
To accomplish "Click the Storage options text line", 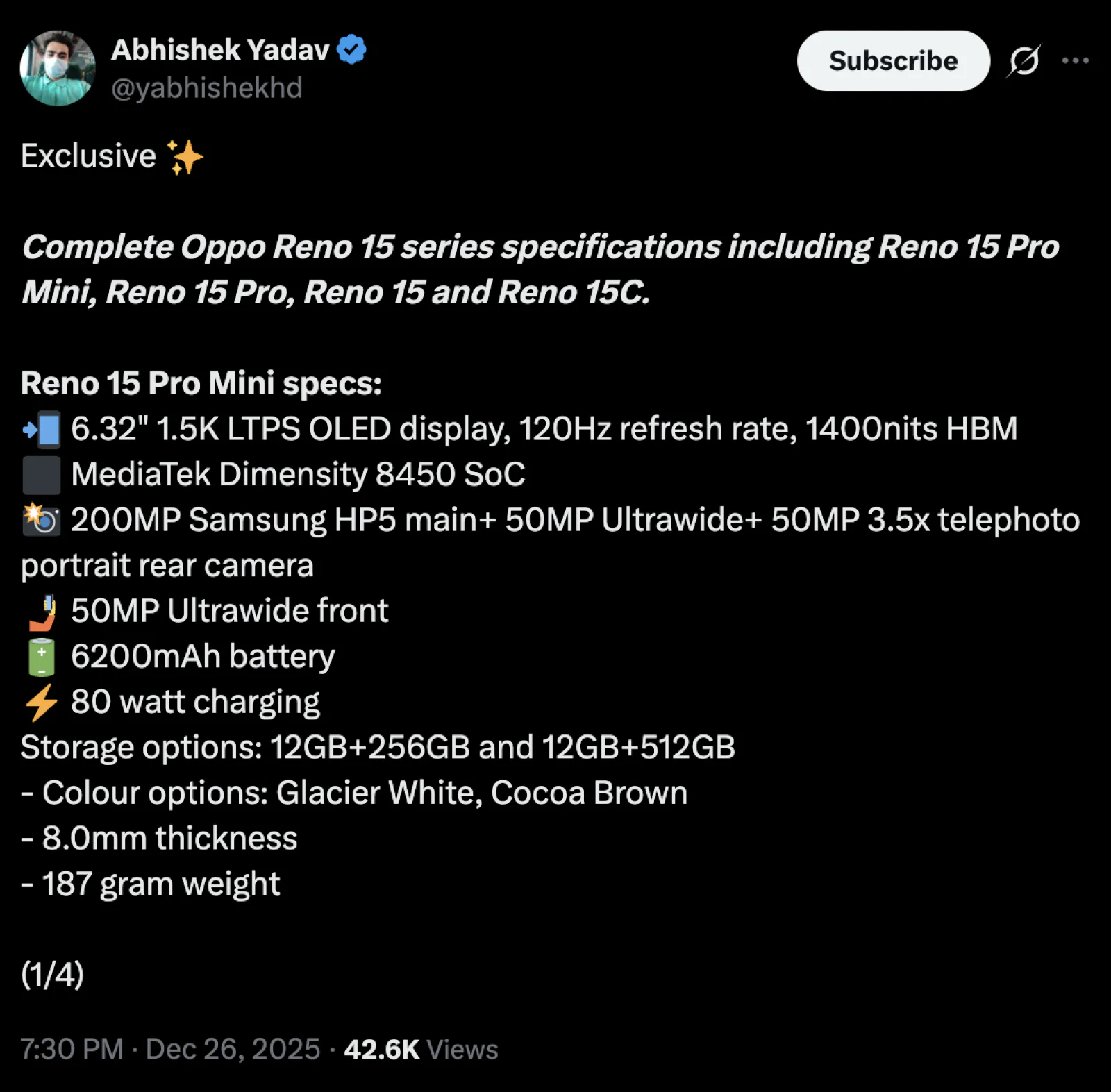I will pos(378,746).
